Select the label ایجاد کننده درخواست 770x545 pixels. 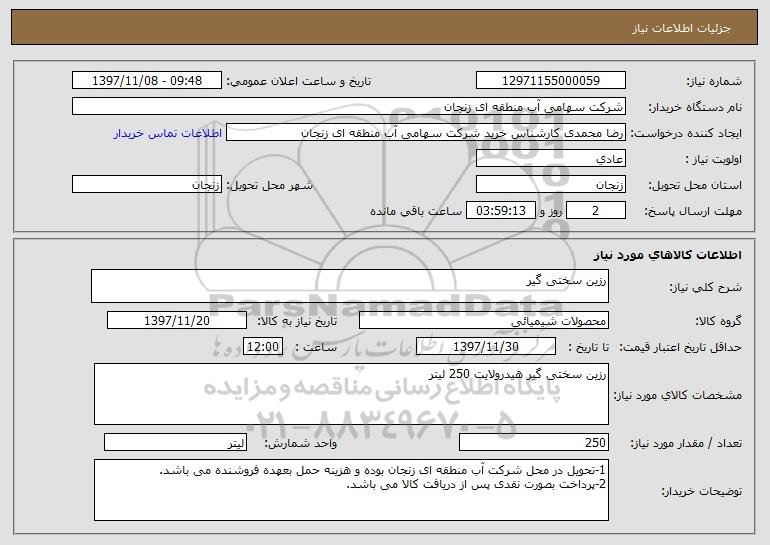pyautogui.click(x=686, y=134)
